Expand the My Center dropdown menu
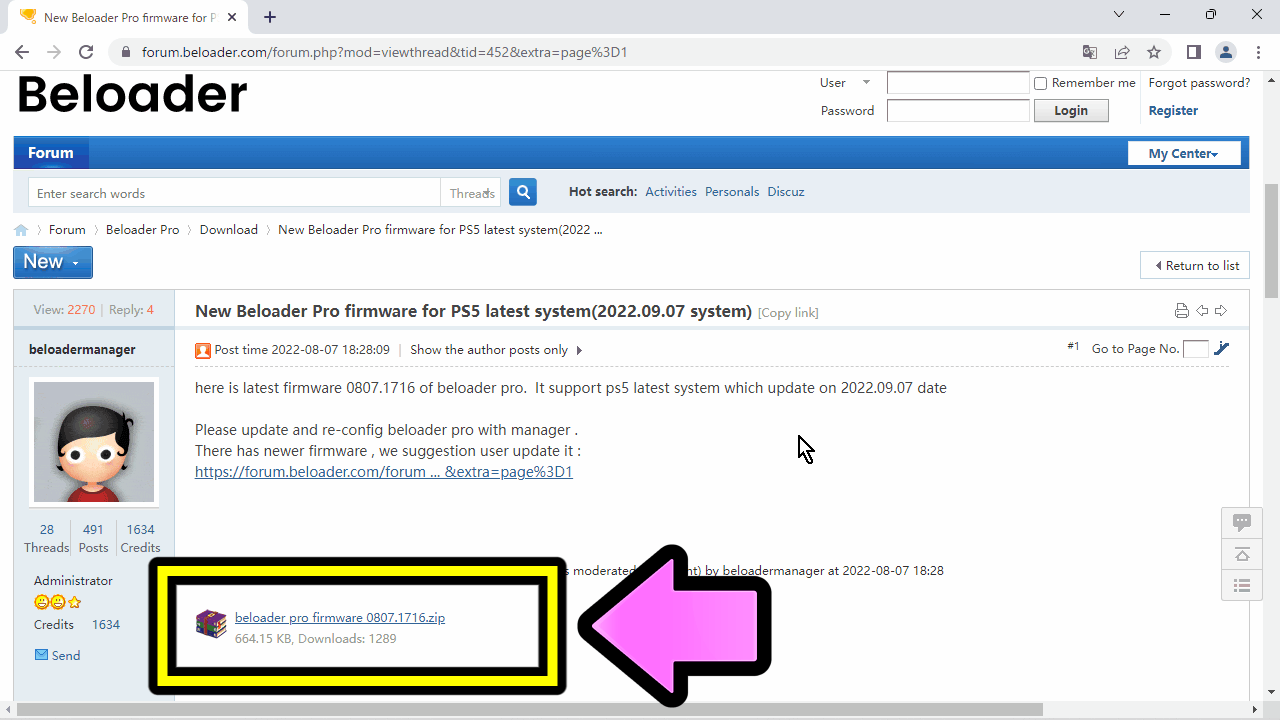This screenshot has height=720, width=1280. (1183, 152)
